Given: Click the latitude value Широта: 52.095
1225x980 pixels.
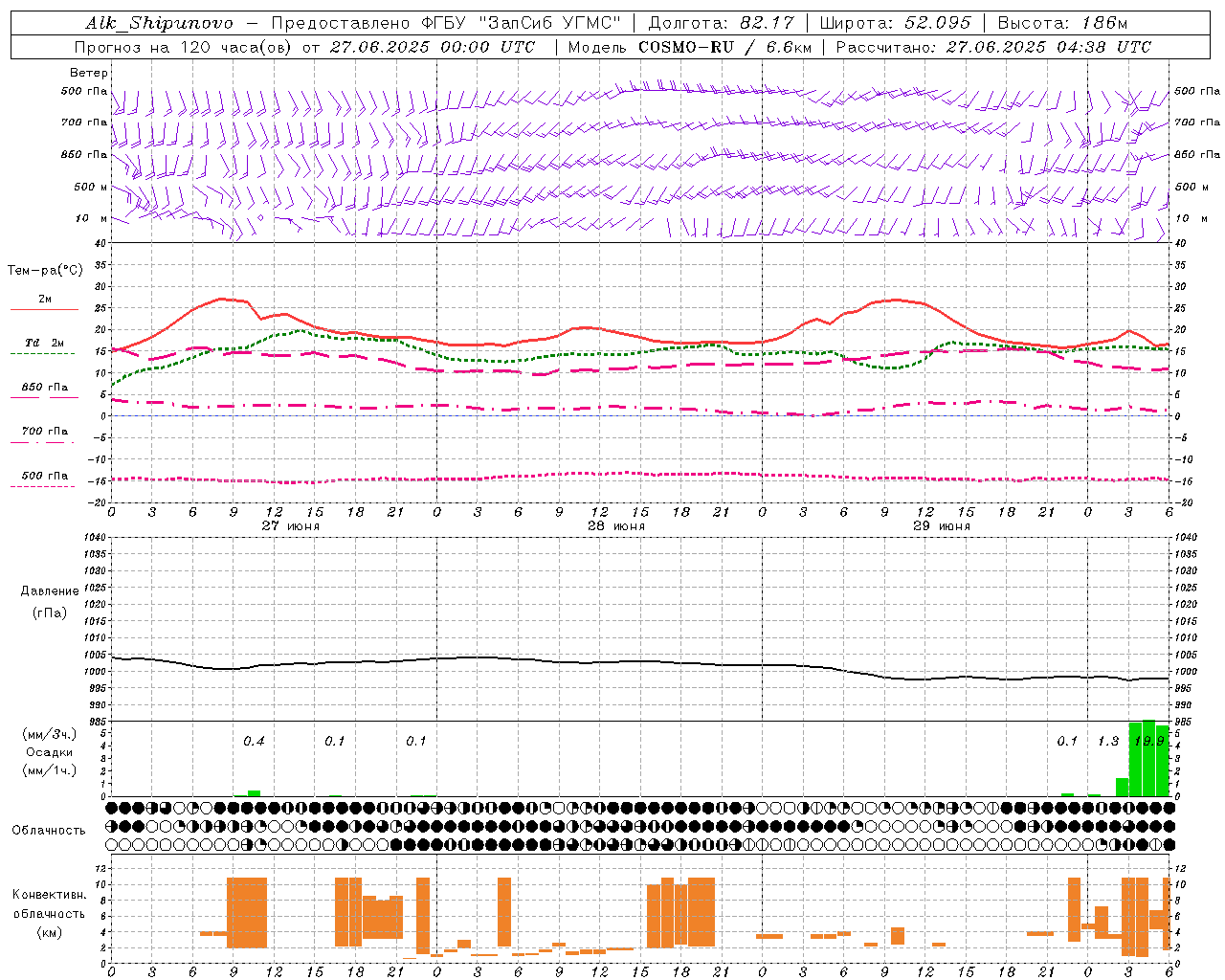Looking at the screenshot, I should [x=896, y=23].
